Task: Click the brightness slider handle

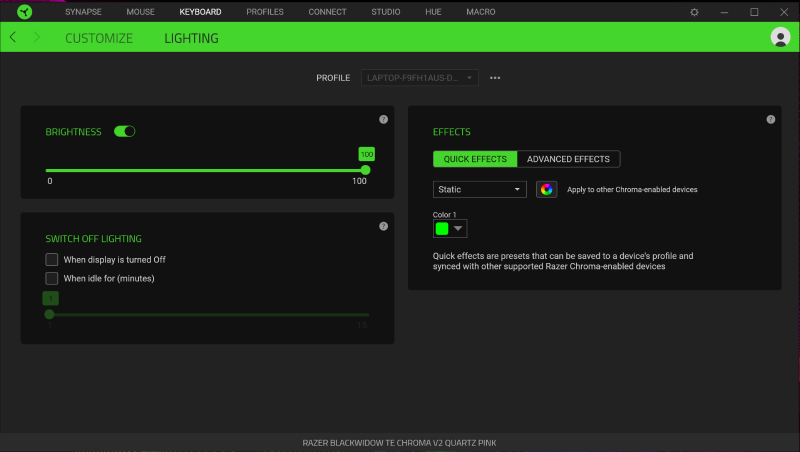Action: point(365,170)
